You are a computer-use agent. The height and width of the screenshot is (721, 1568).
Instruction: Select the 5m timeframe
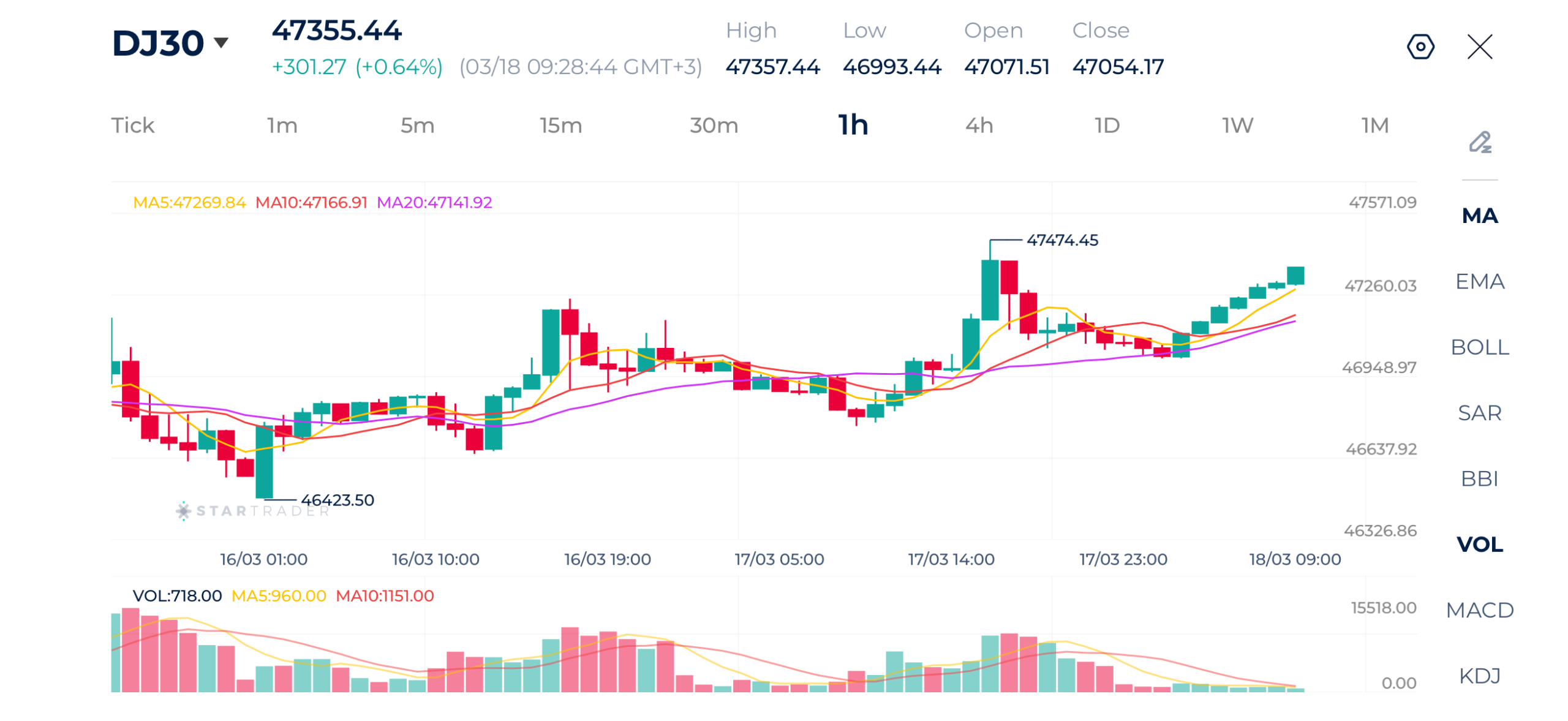click(x=417, y=126)
